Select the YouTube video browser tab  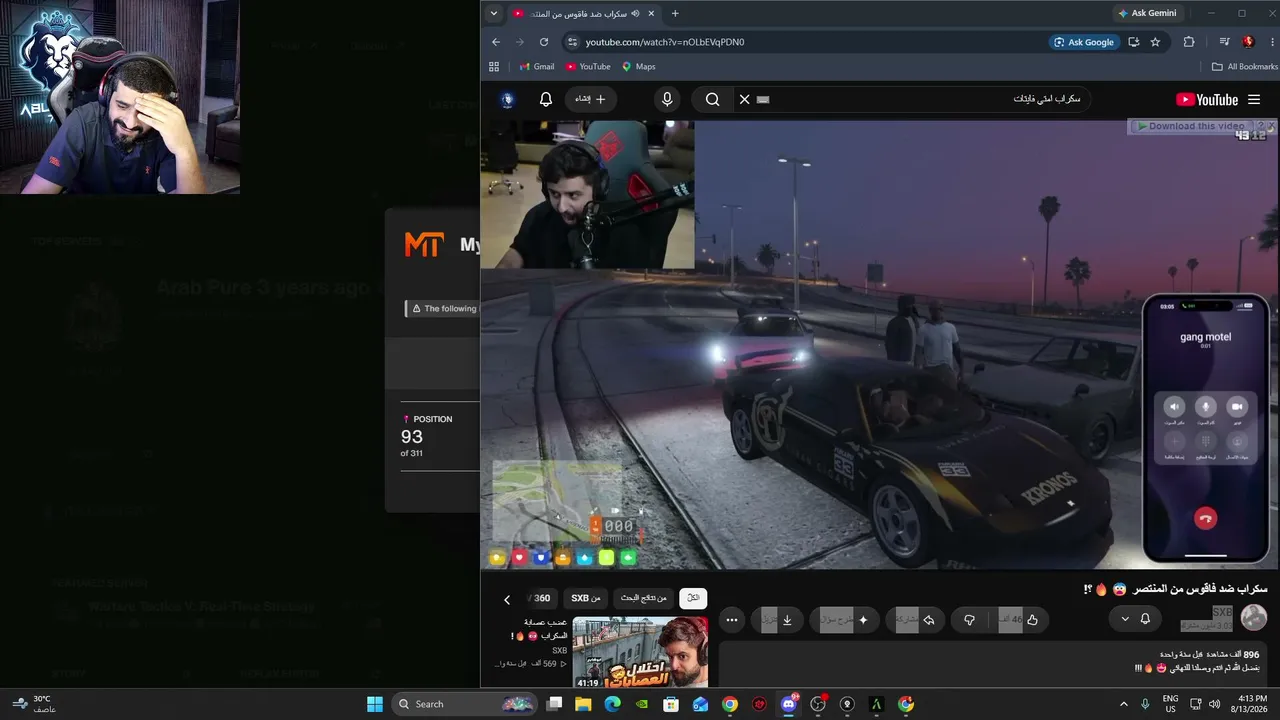[585, 13]
